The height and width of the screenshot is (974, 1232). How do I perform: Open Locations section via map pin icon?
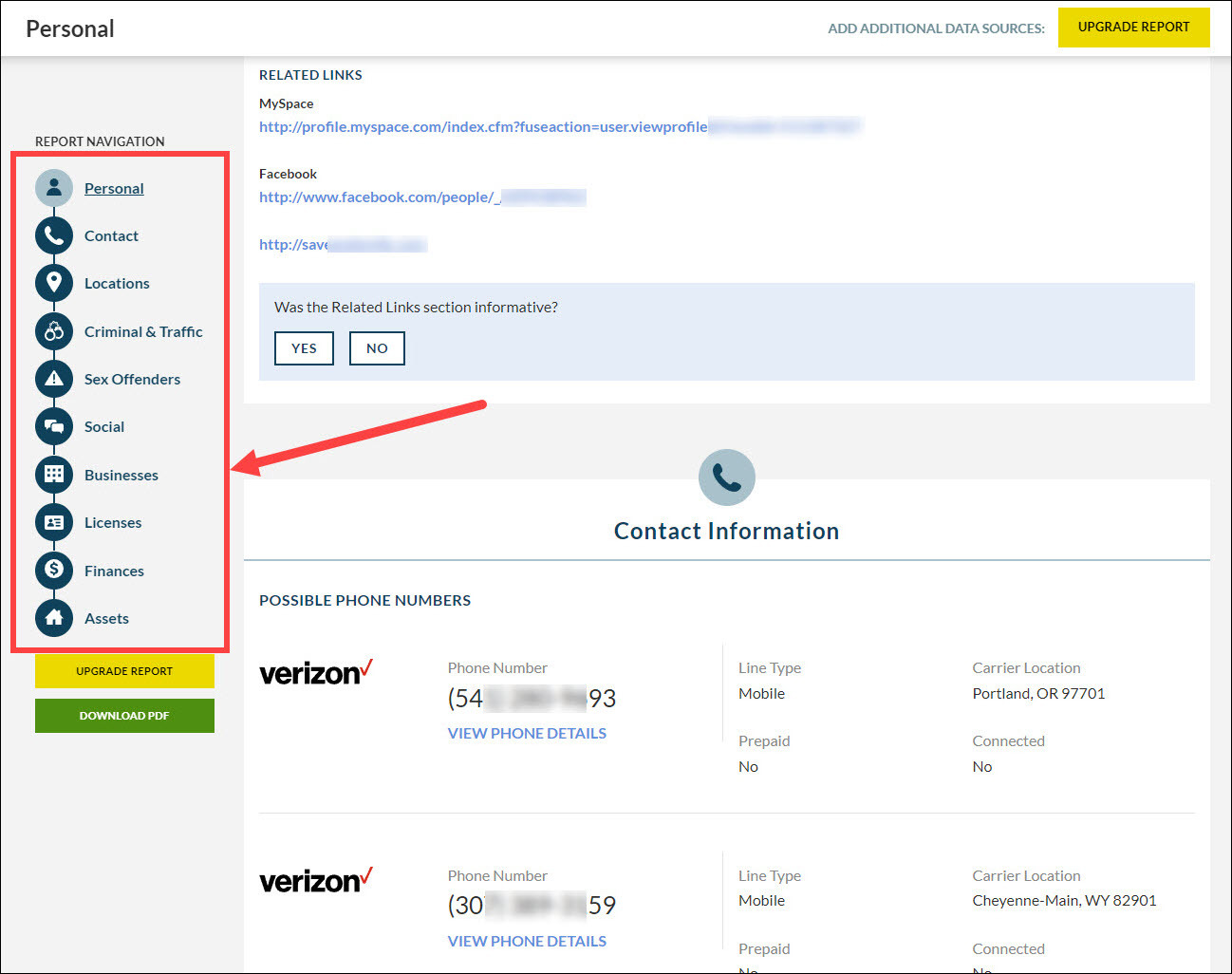[54, 283]
